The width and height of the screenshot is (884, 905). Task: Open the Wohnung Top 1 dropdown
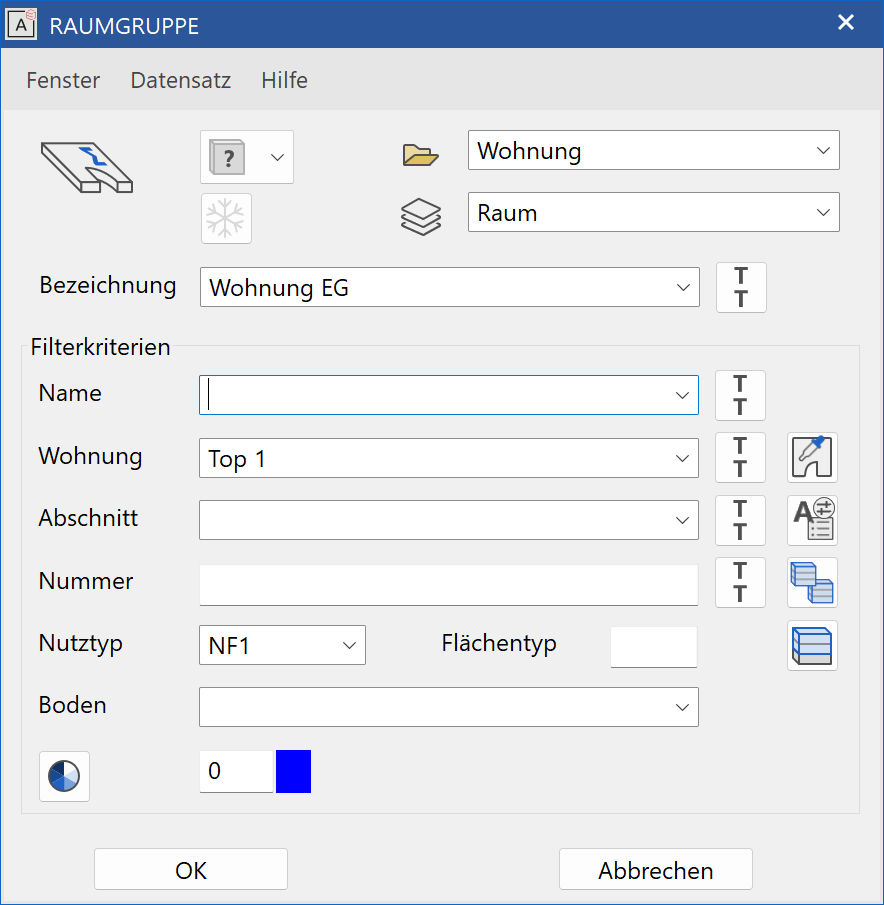coord(449,458)
